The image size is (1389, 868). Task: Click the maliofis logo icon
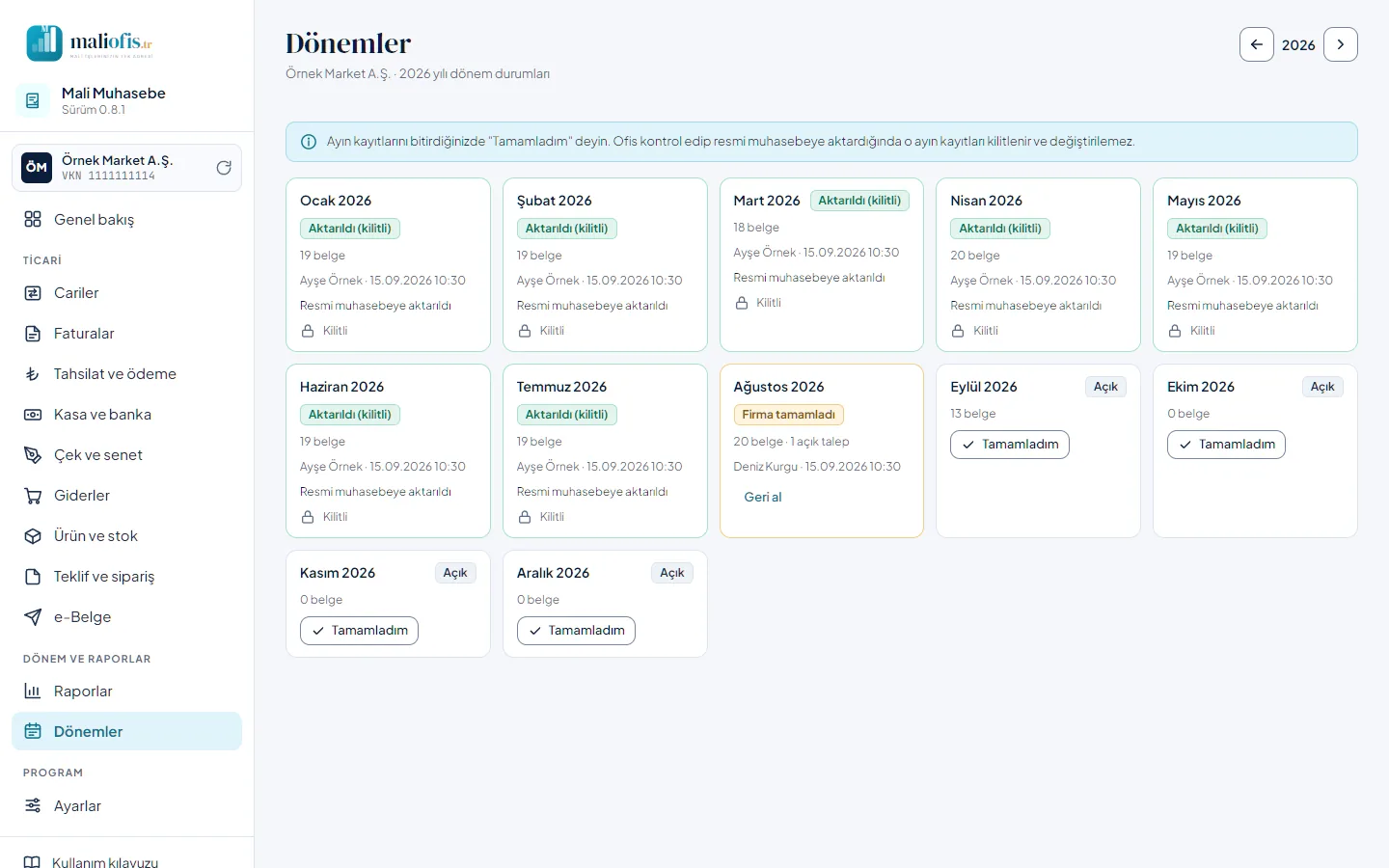[x=44, y=43]
